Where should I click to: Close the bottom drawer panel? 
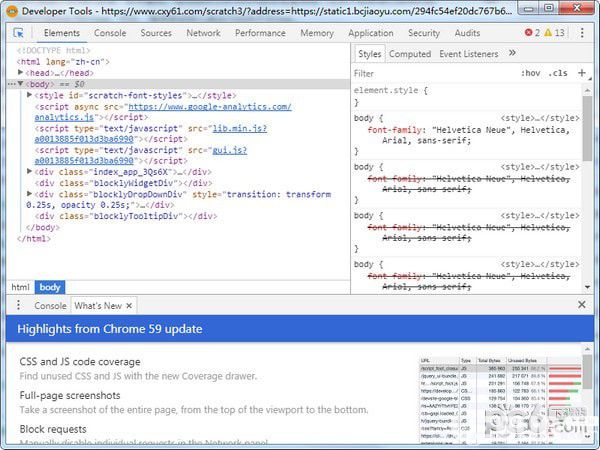click(582, 305)
